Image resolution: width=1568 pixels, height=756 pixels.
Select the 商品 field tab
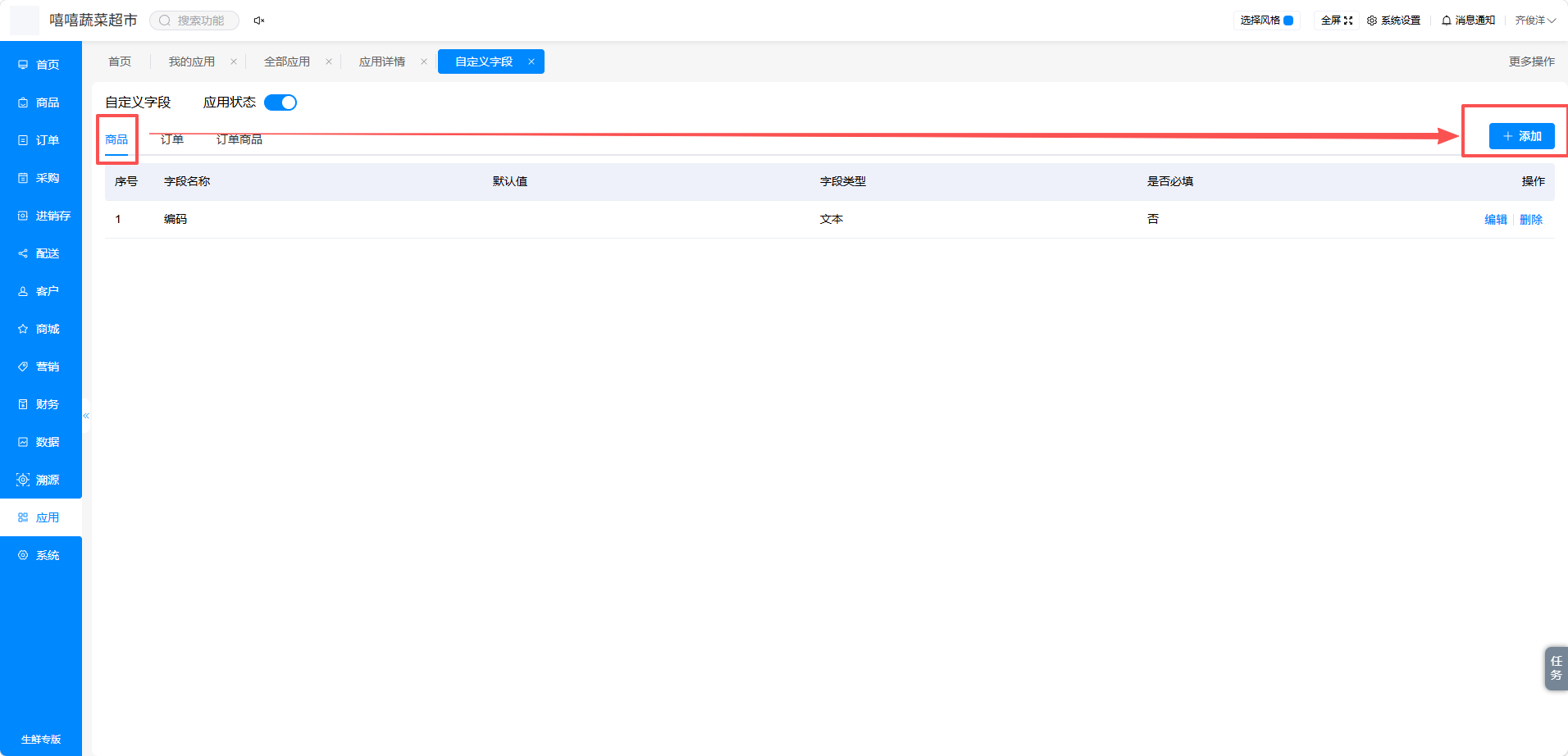click(116, 139)
